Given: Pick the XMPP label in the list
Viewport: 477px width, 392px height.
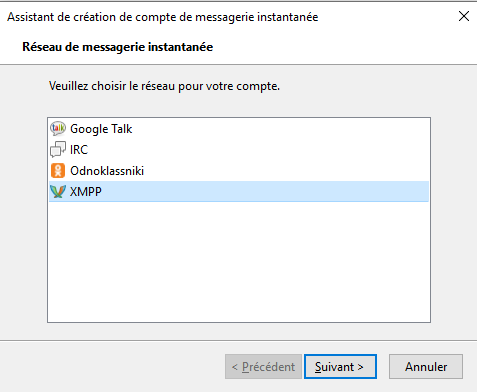Looking at the screenshot, I should [x=86, y=192].
